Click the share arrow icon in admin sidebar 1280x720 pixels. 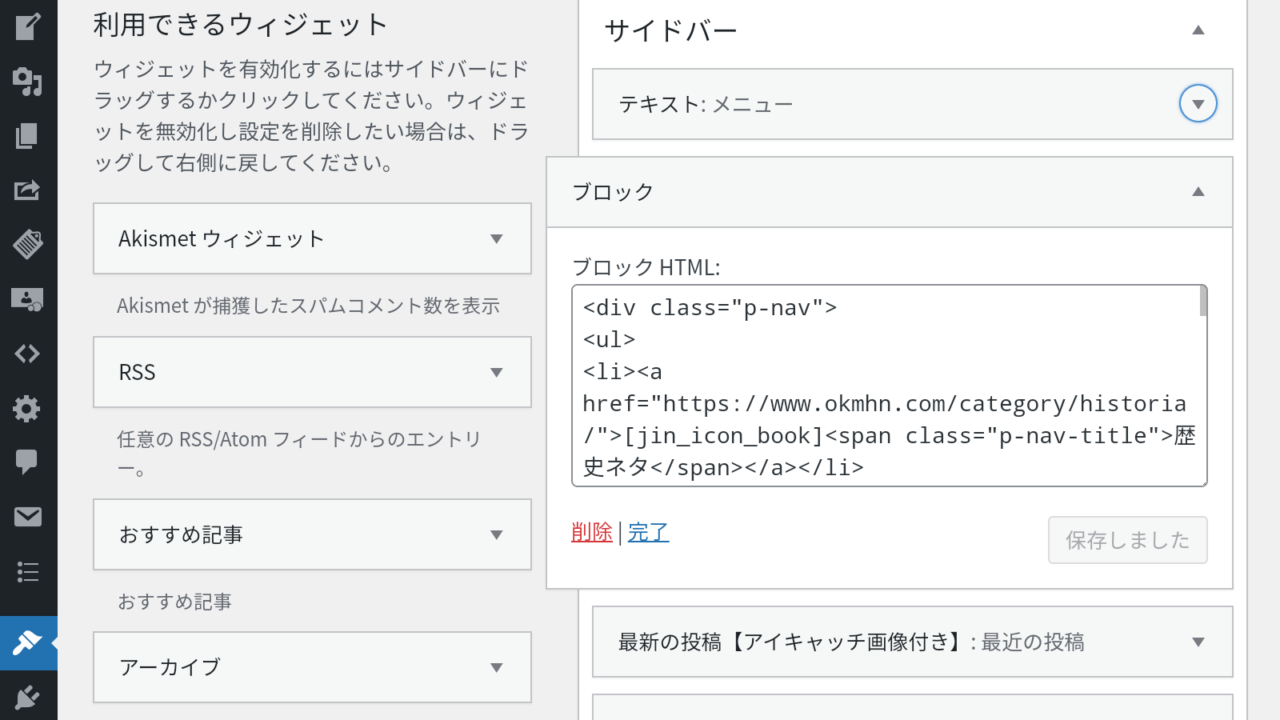pyautogui.click(x=27, y=190)
